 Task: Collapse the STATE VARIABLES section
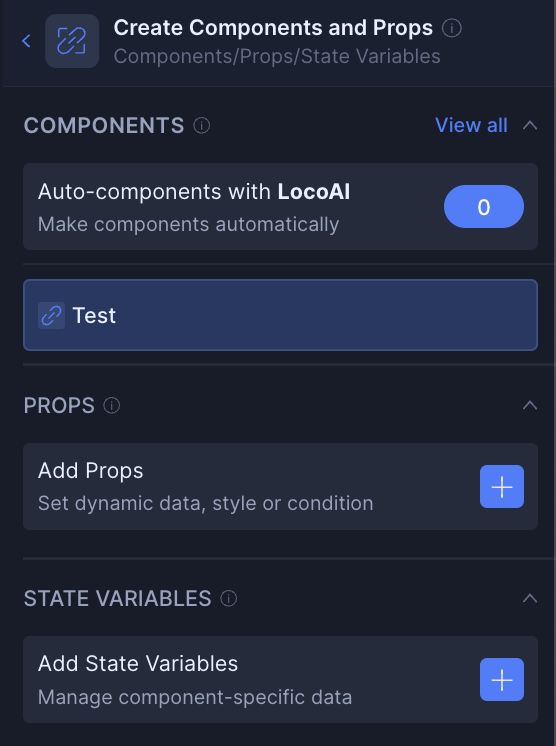pos(530,599)
